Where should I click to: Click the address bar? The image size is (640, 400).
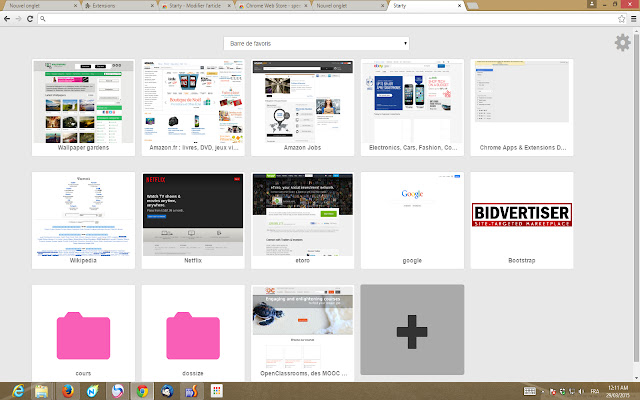click(x=331, y=19)
